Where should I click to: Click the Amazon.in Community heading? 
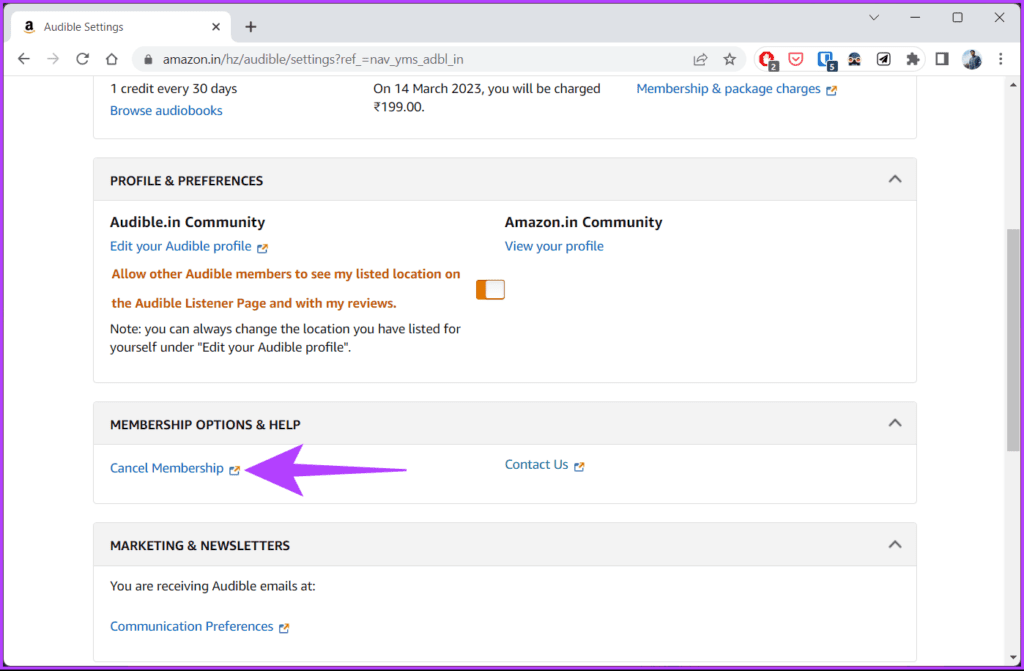tap(583, 222)
